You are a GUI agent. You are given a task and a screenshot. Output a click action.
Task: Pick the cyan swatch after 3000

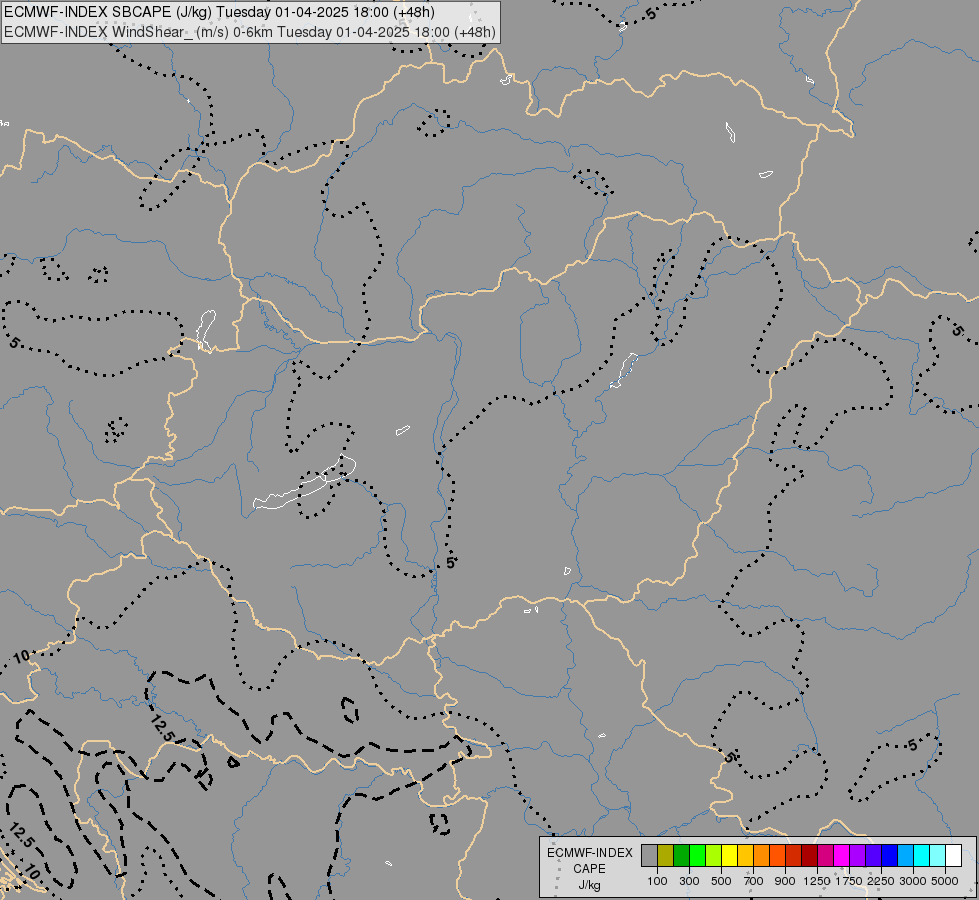pyautogui.click(x=922, y=855)
